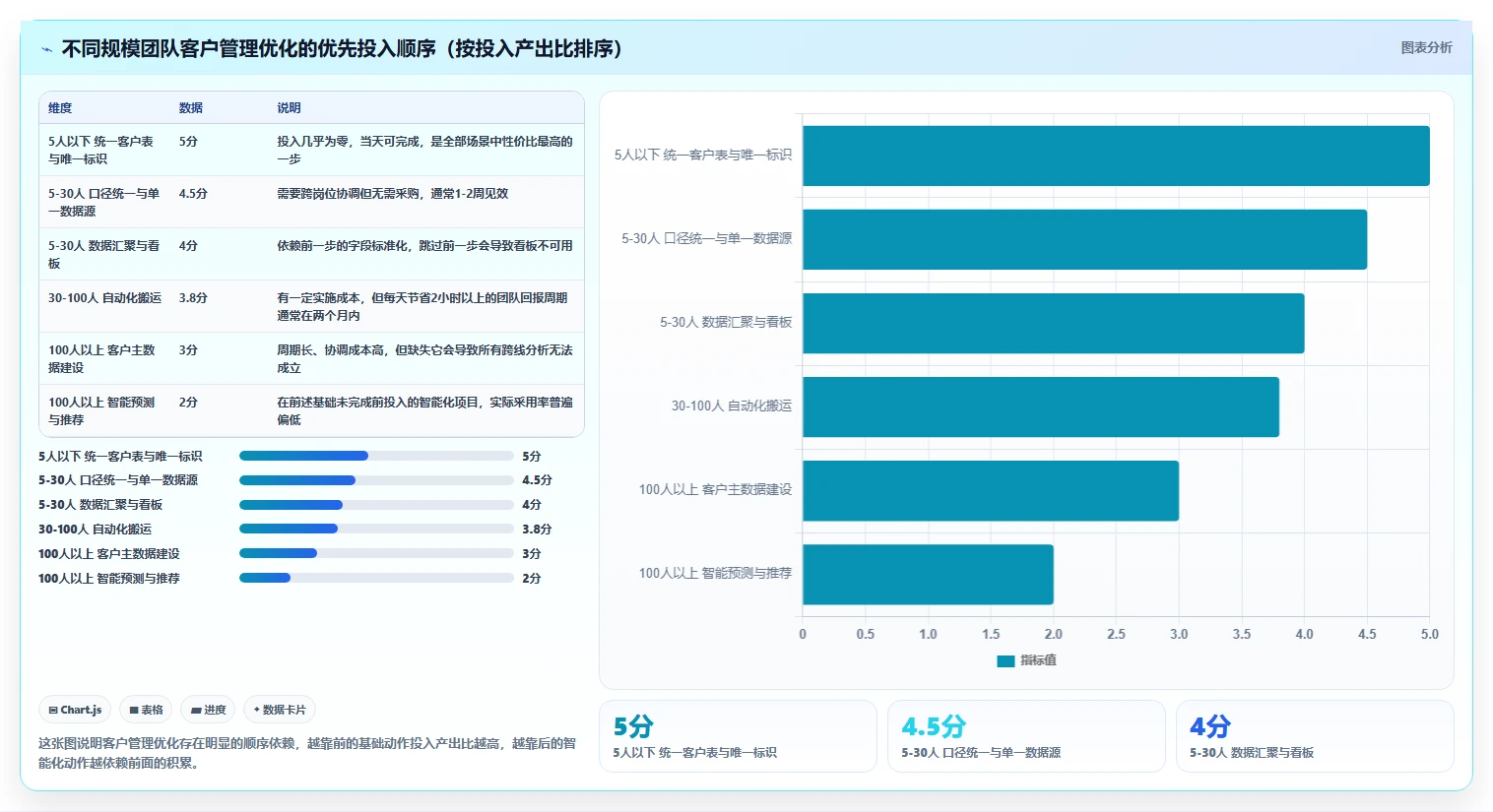Click the summary paragraph starting 这张图说明

click(307, 753)
